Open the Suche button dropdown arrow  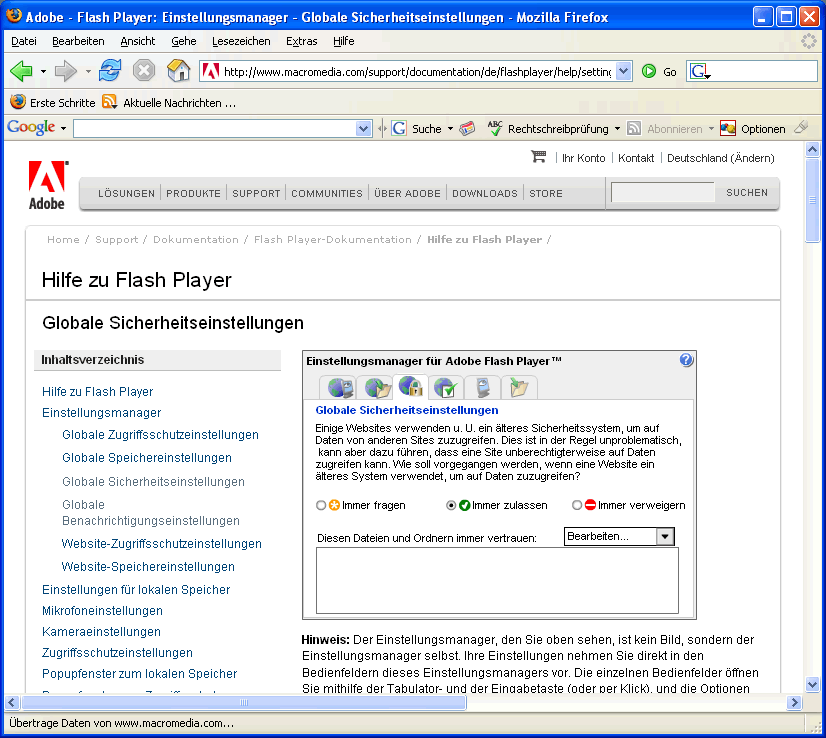450,129
